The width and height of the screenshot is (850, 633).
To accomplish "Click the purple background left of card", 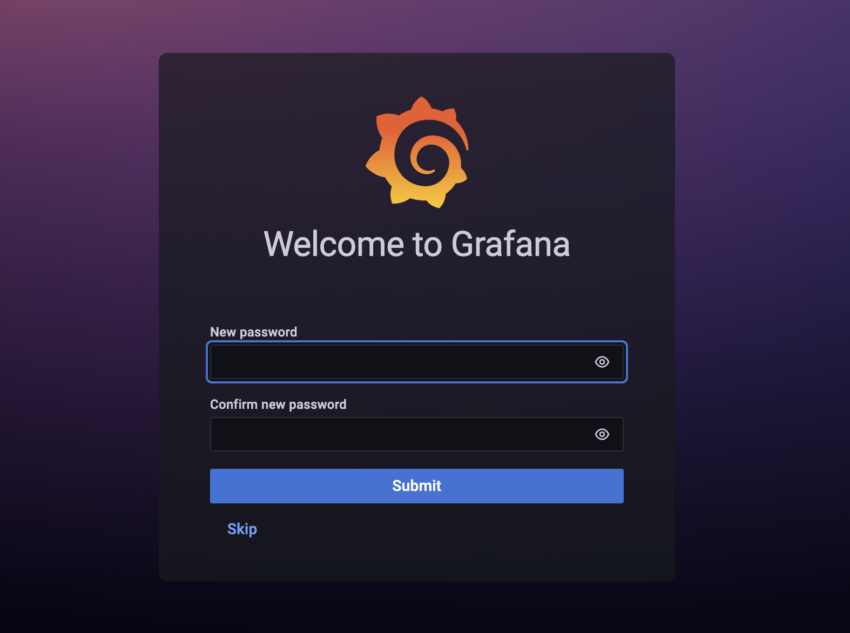I will 79,316.
